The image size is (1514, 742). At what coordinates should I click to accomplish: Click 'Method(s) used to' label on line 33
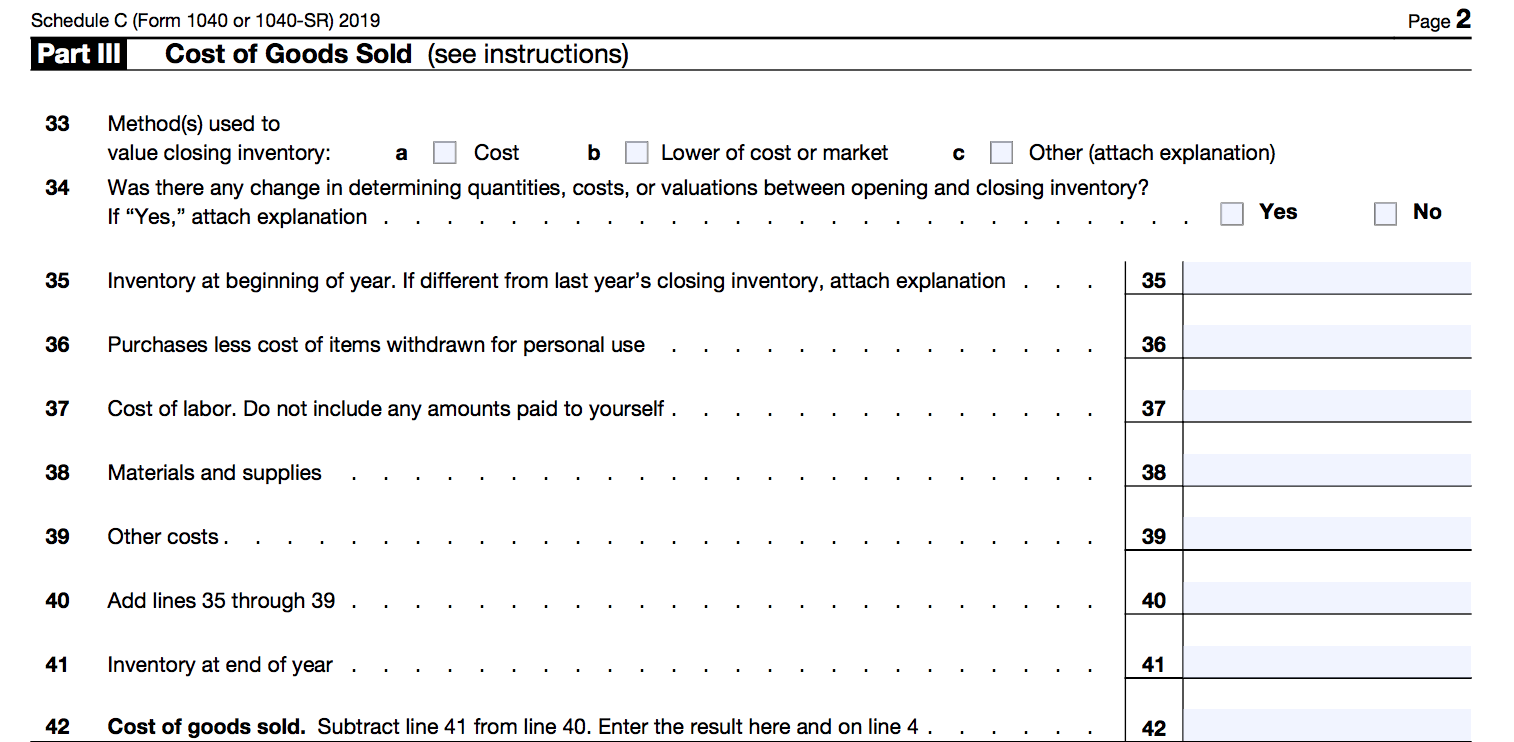[x=194, y=124]
